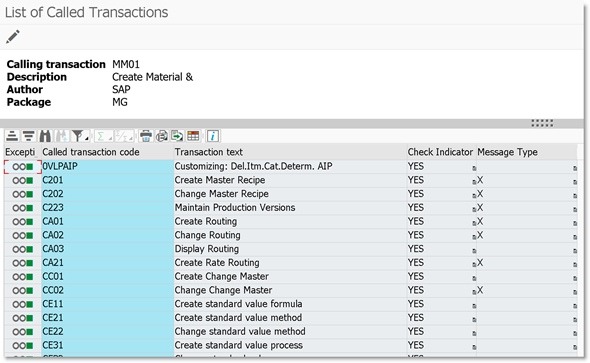Select the 0VLPAIP transaction code cell

click(x=107, y=166)
